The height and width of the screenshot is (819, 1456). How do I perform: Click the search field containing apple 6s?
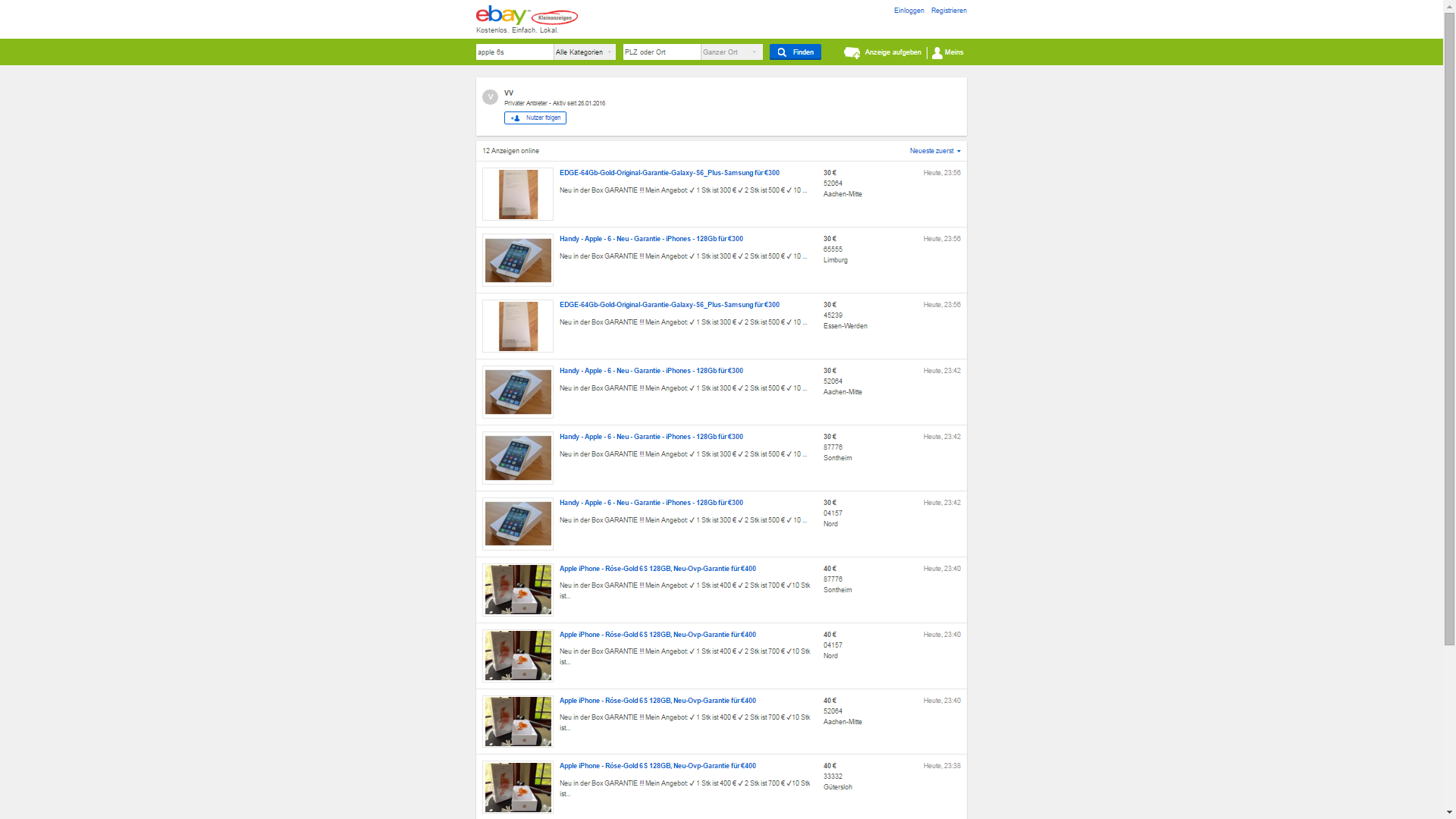pyautogui.click(x=514, y=52)
